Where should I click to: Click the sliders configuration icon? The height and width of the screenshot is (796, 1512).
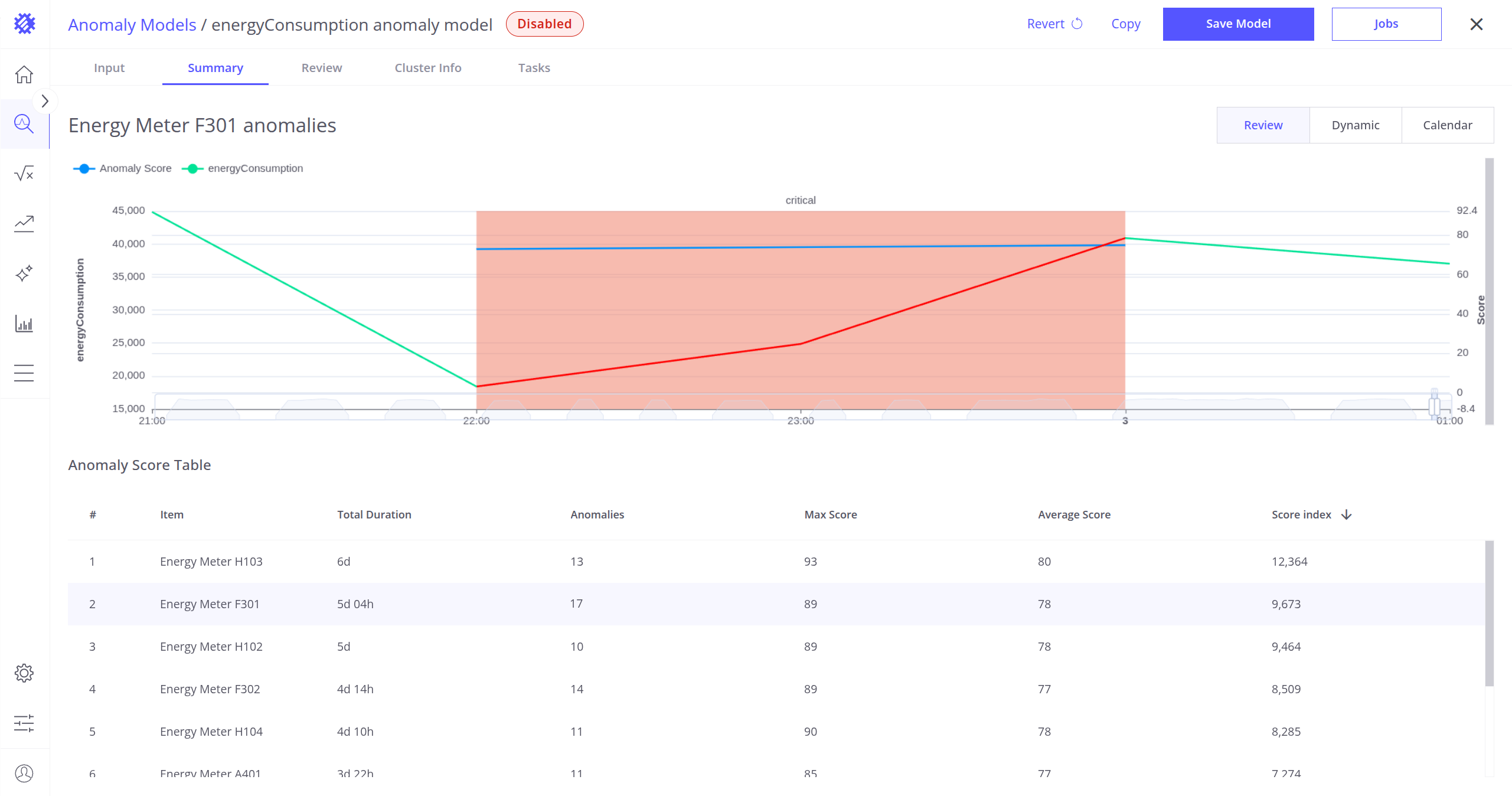(x=24, y=723)
